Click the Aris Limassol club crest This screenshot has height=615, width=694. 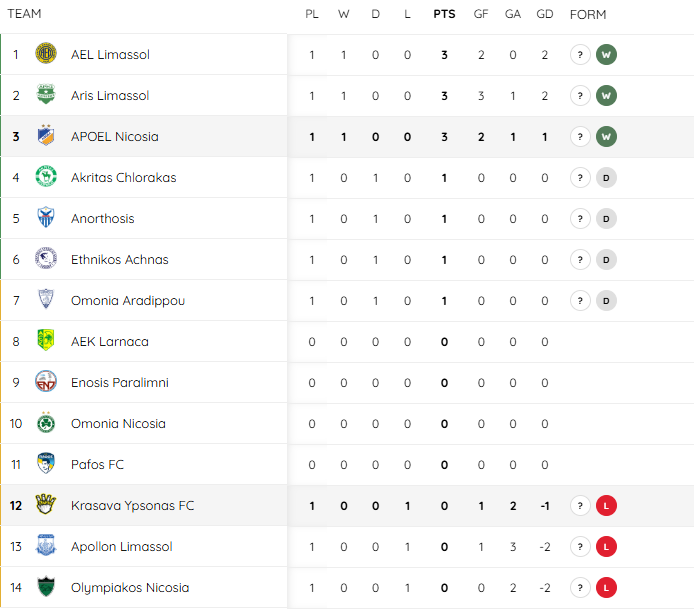click(x=45, y=95)
